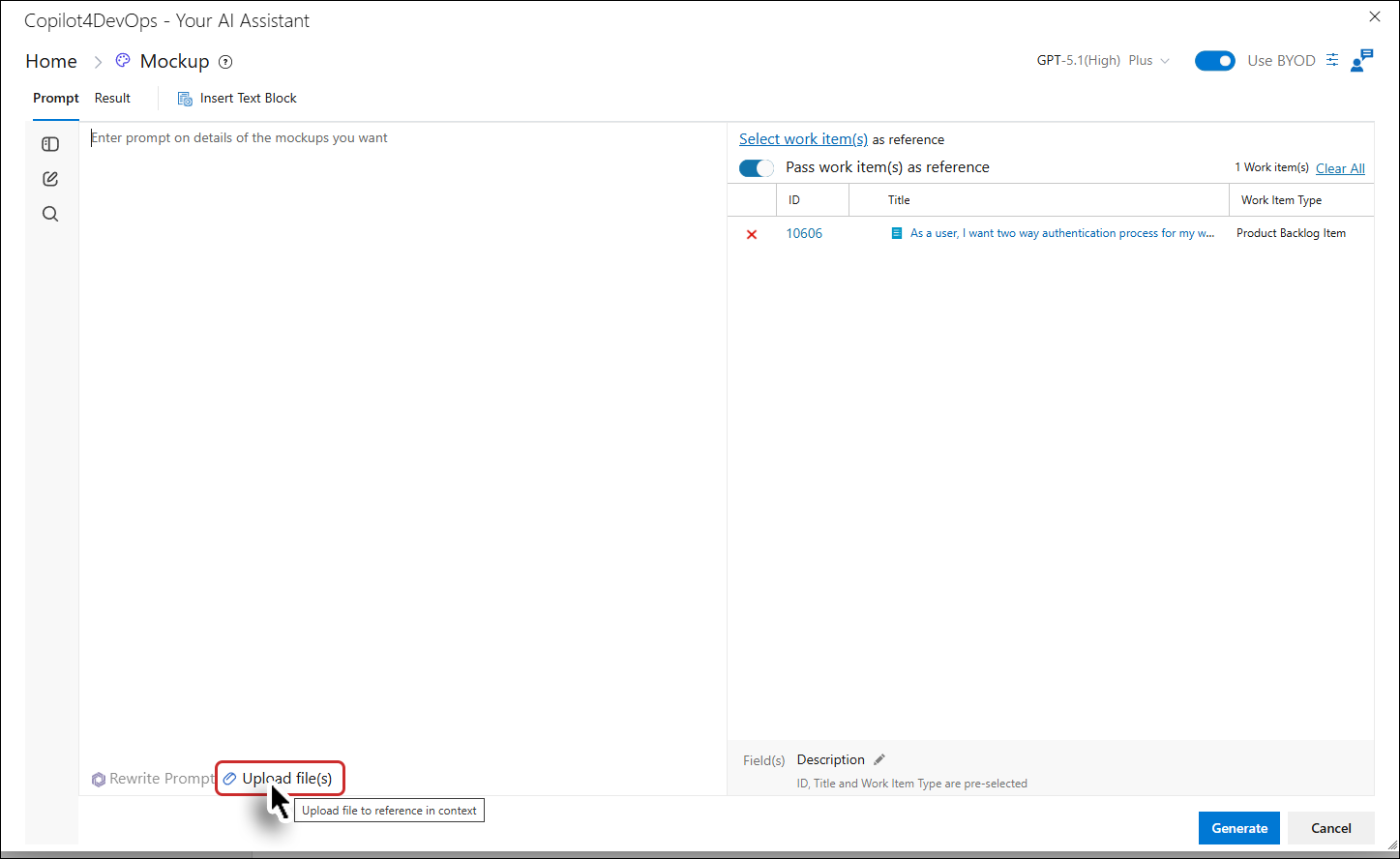Select the edit note icon in sidebar
Screen dimensions: 1400x859
(x=50, y=179)
